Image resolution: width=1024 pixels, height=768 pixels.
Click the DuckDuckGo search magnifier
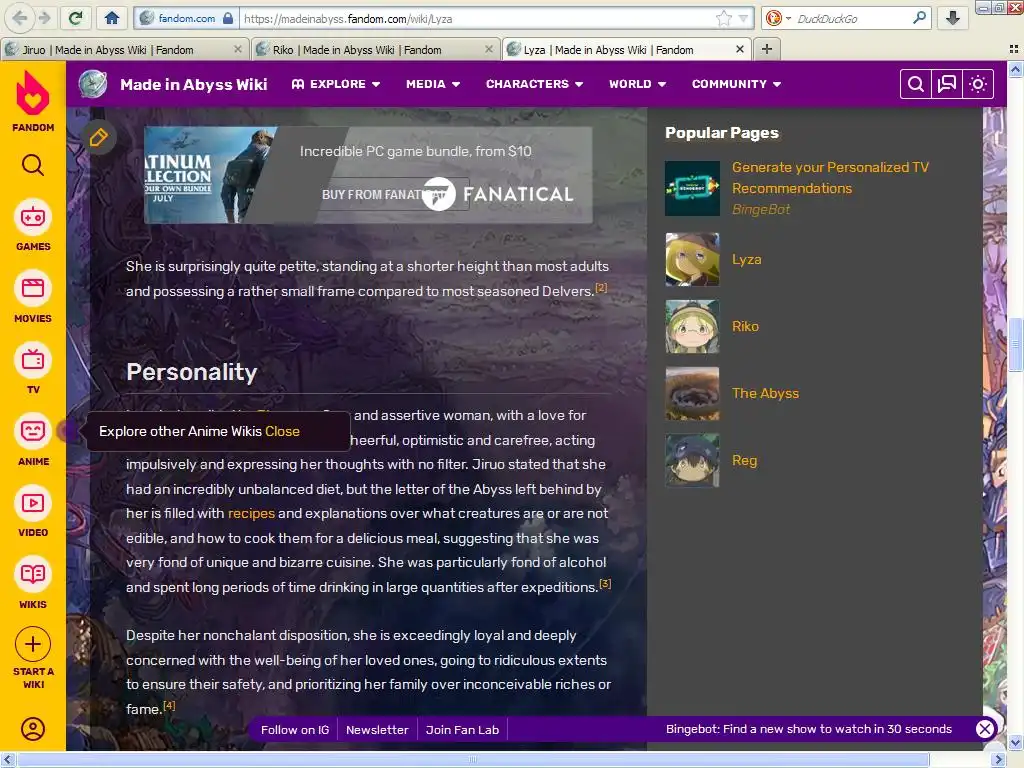click(x=919, y=18)
